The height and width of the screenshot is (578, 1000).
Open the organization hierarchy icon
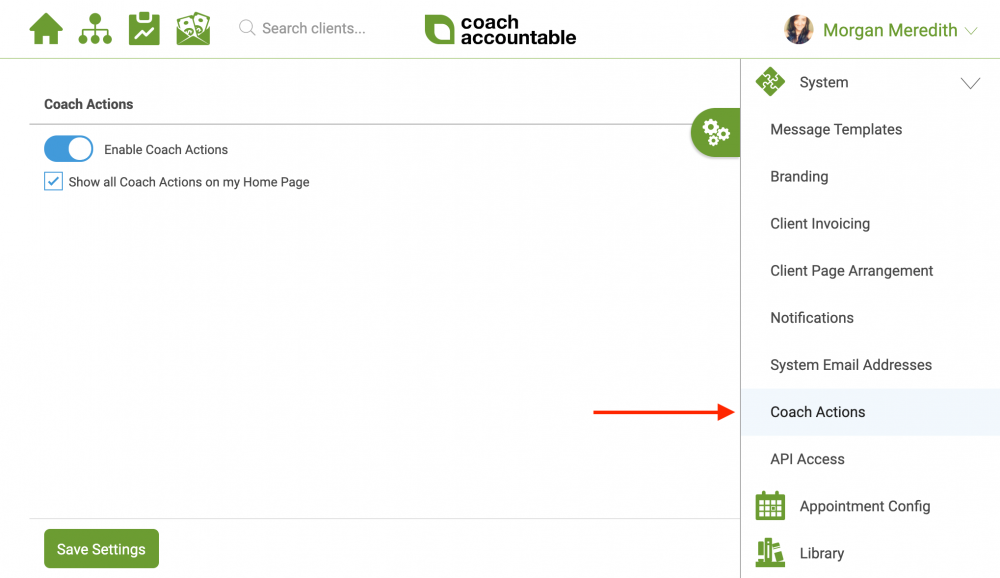click(x=95, y=29)
